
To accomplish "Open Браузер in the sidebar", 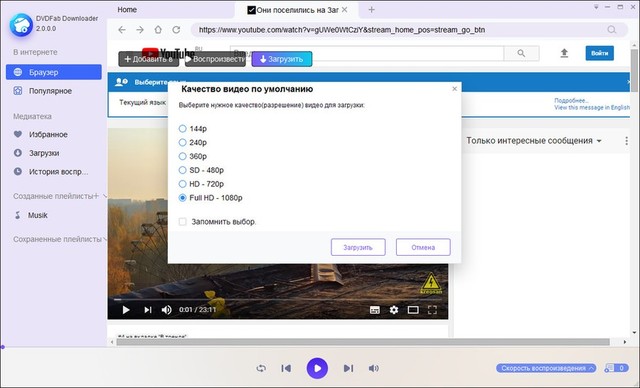I will (54, 72).
